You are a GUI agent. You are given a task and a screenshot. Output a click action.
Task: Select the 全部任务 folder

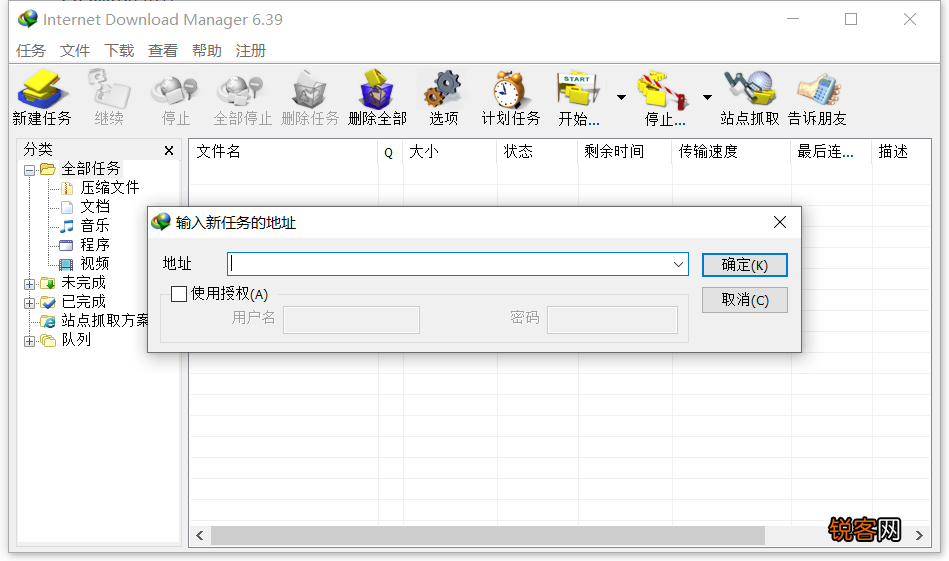pos(91,168)
